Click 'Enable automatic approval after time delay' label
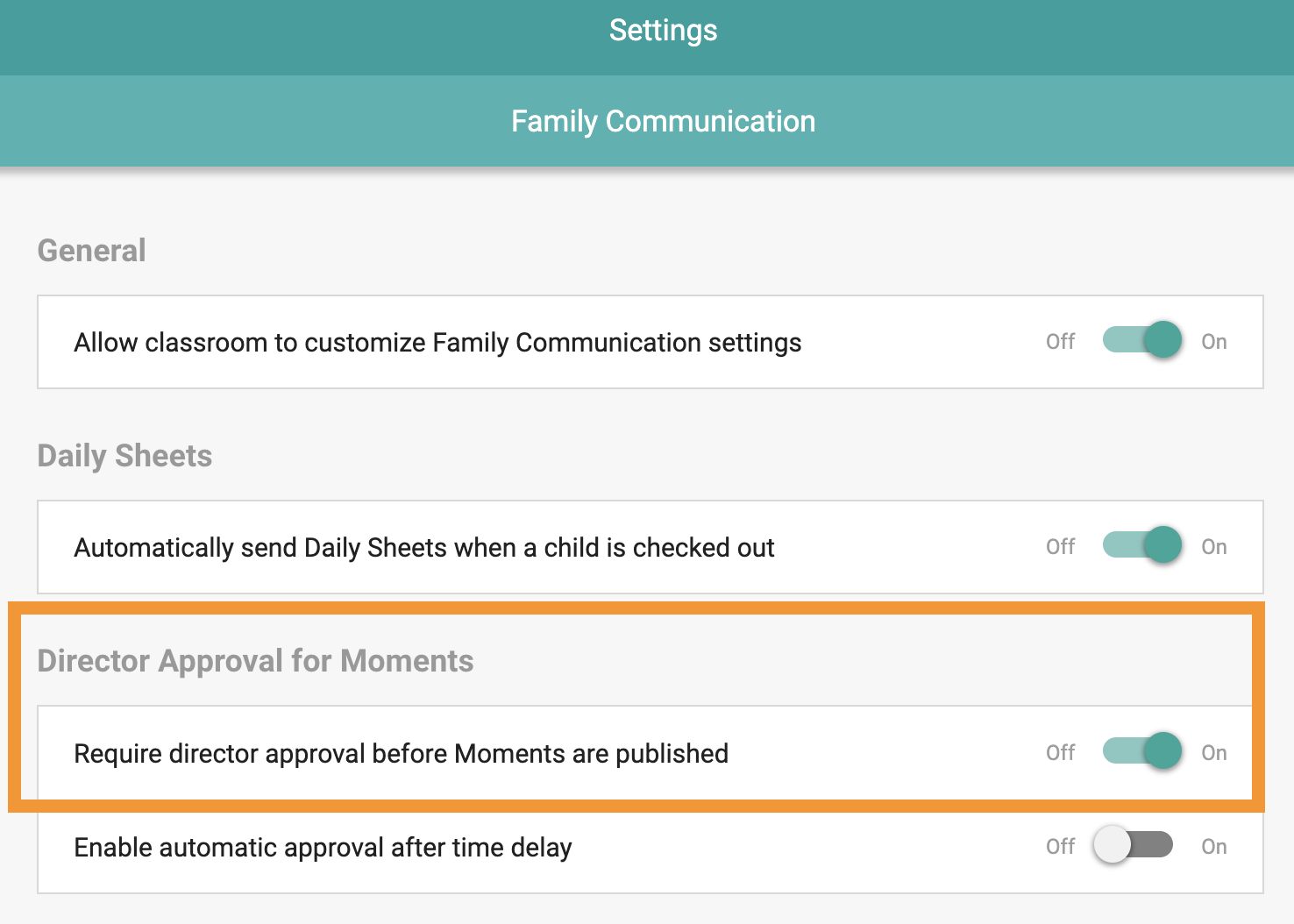Viewport: 1294px width, 924px height. click(323, 847)
